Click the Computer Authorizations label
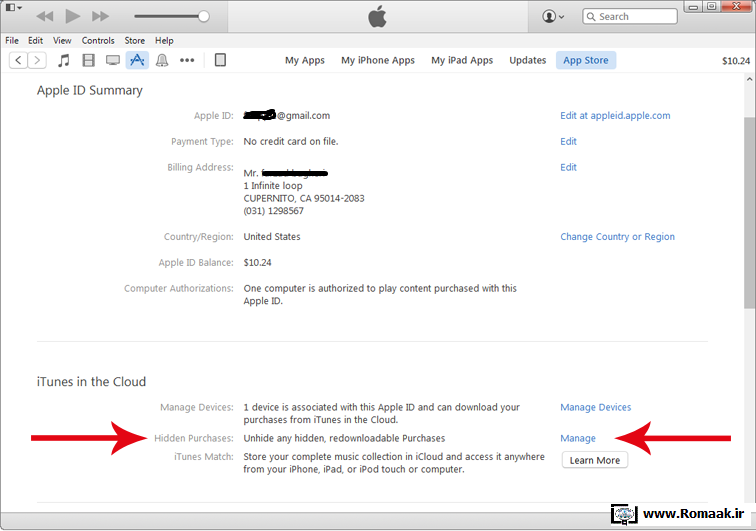The image size is (756, 531). pyautogui.click(x=179, y=288)
